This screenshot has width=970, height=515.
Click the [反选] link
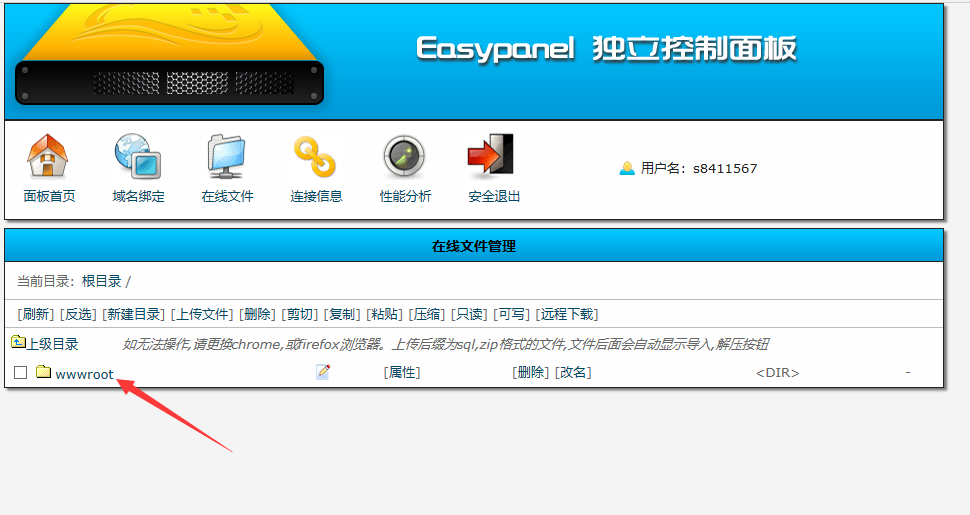[x=78, y=314]
